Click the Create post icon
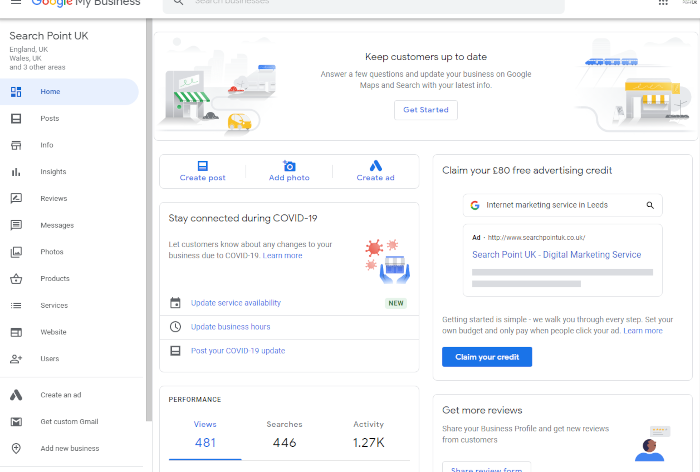Viewport: 700px width, 472px height. [x=203, y=166]
